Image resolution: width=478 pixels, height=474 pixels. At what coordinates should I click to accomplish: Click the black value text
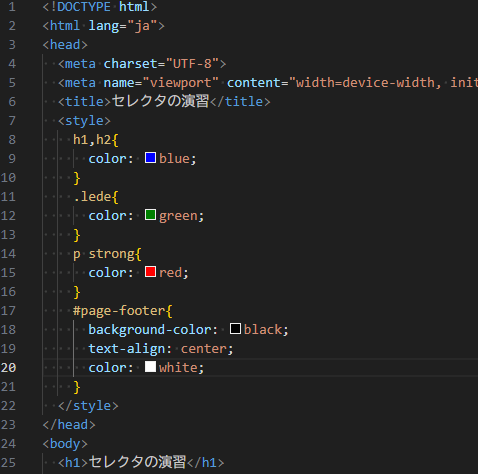point(263,330)
